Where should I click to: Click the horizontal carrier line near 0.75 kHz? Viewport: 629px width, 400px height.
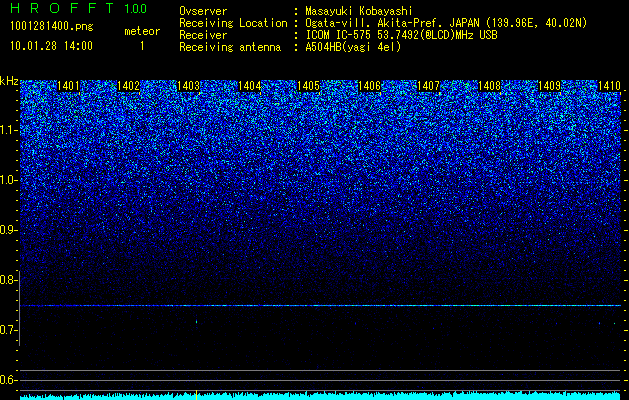coord(320,306)
